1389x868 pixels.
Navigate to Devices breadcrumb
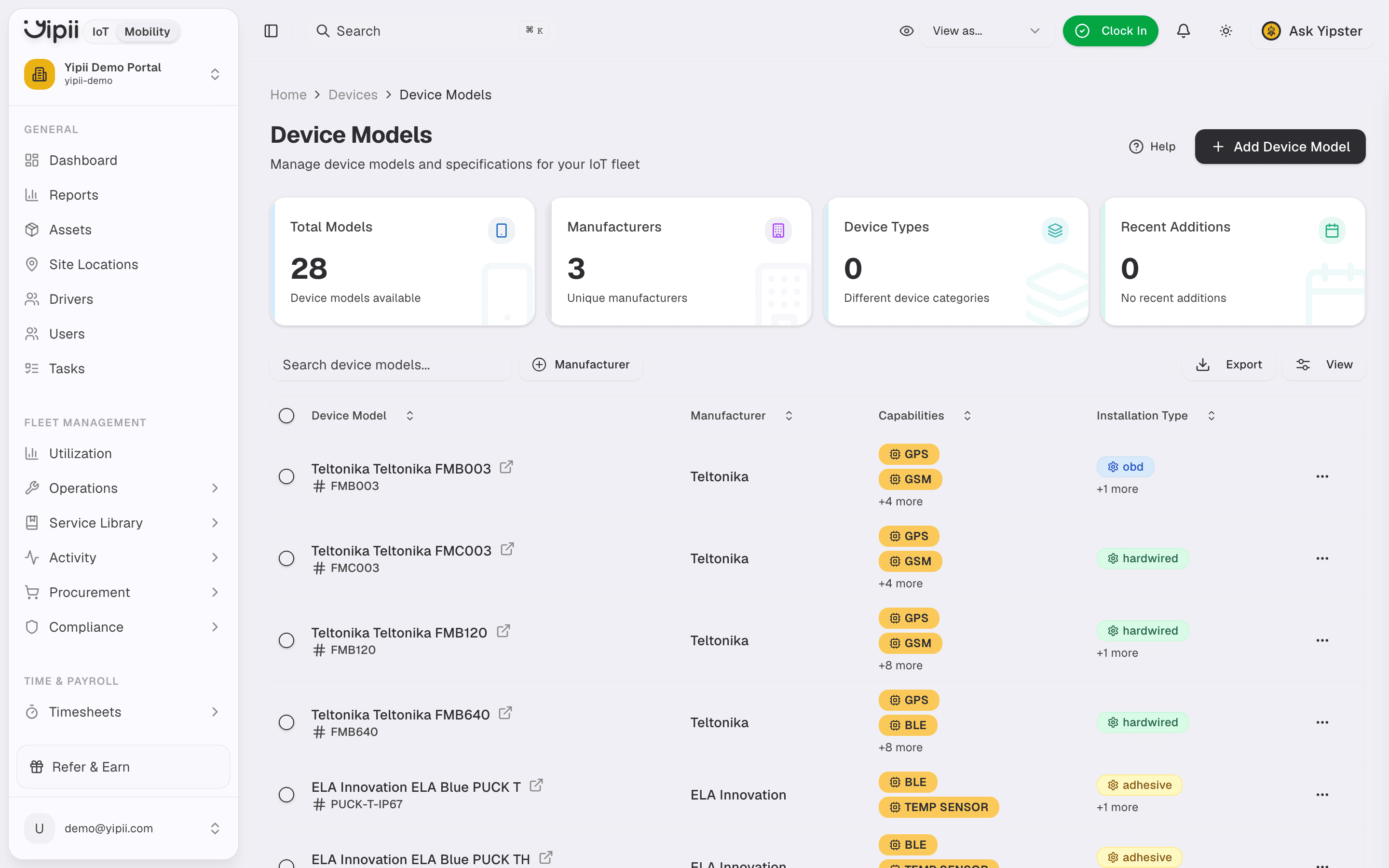(353, 95)
